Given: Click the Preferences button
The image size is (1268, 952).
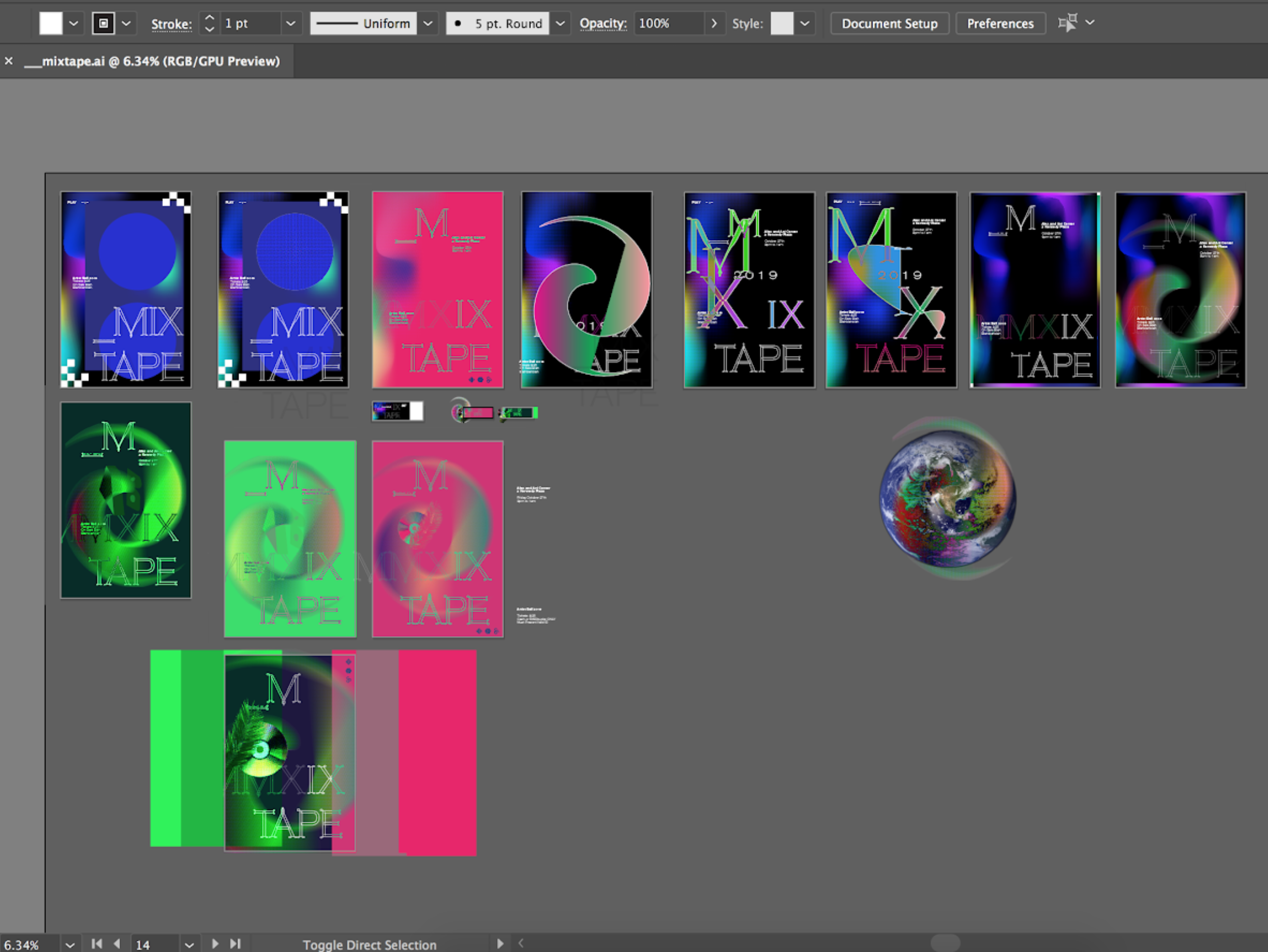Looking at the screenshot, I should [x=1000, y=23].
